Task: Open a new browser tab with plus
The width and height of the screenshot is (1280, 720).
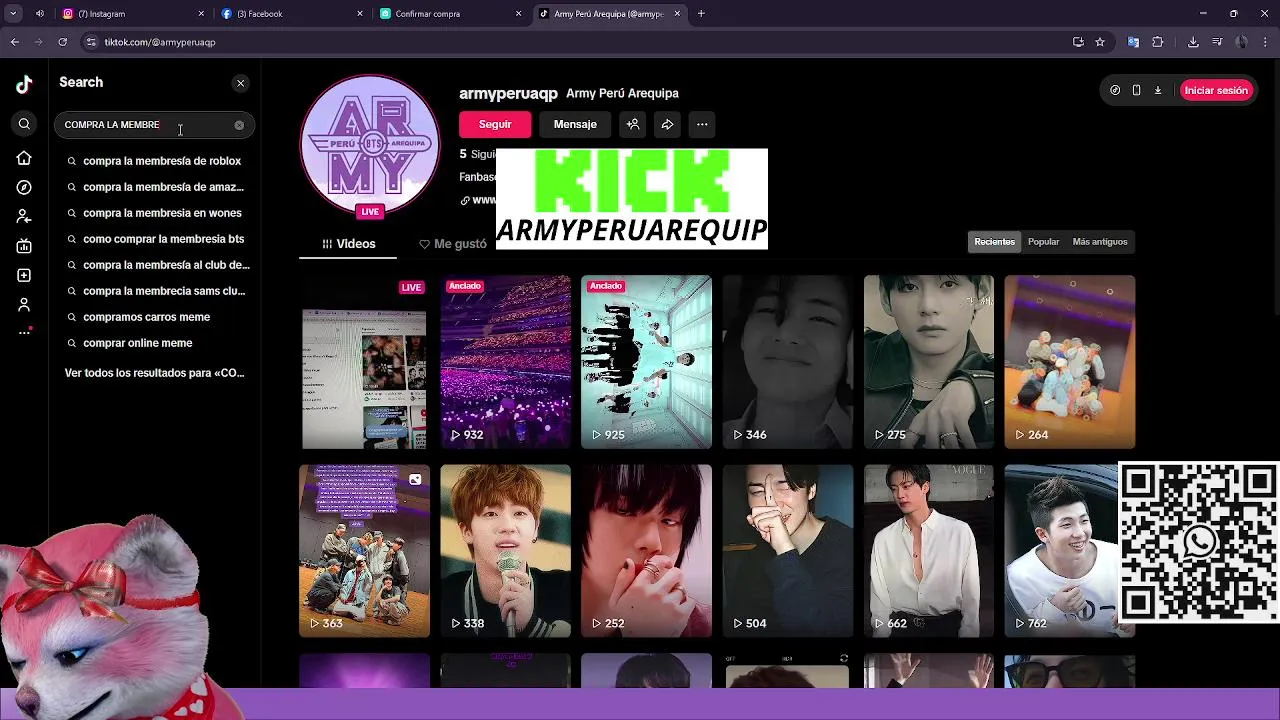Action: click(701, 14)
